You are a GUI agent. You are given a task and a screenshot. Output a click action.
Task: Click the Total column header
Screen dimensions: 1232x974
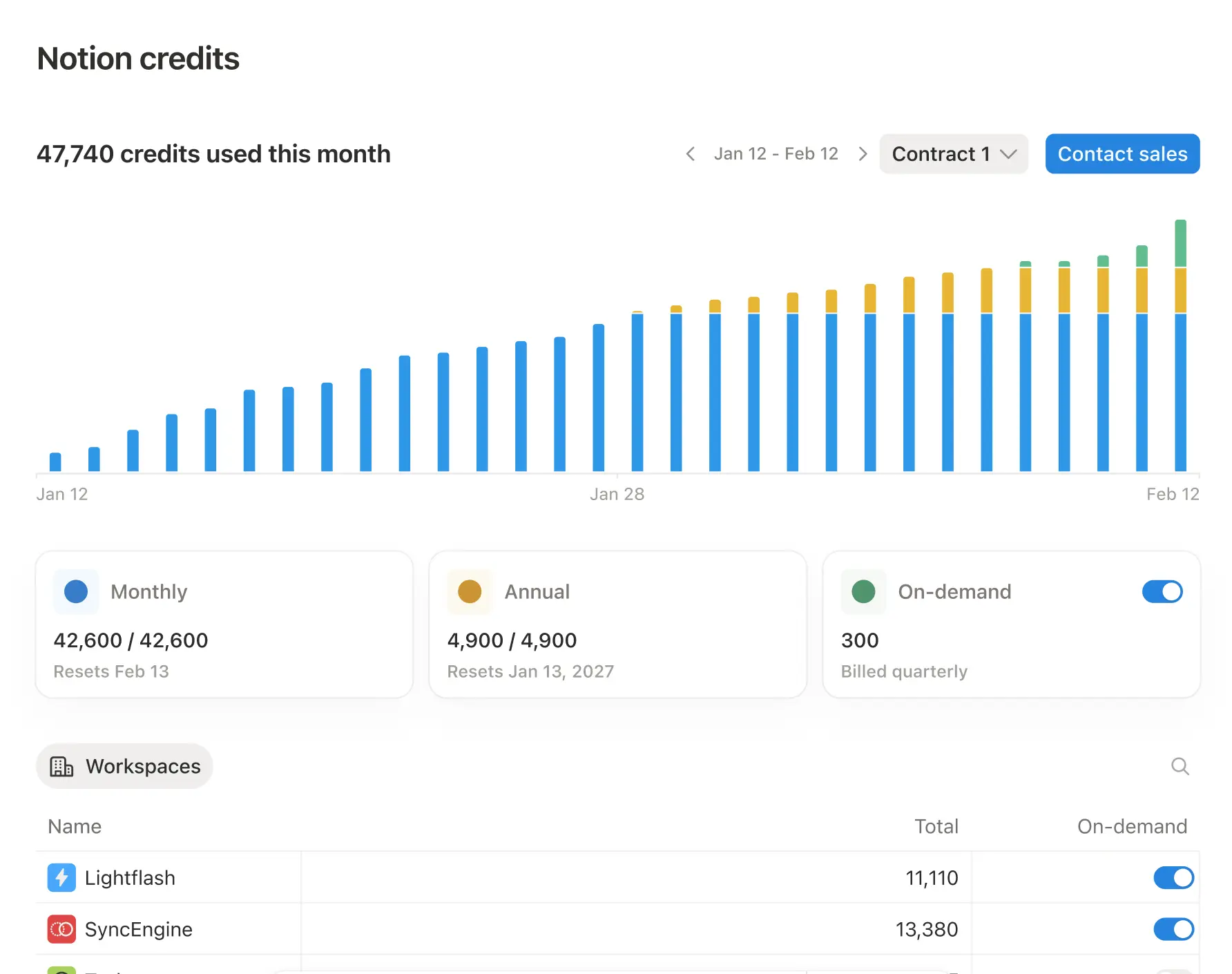click(936, 826)
